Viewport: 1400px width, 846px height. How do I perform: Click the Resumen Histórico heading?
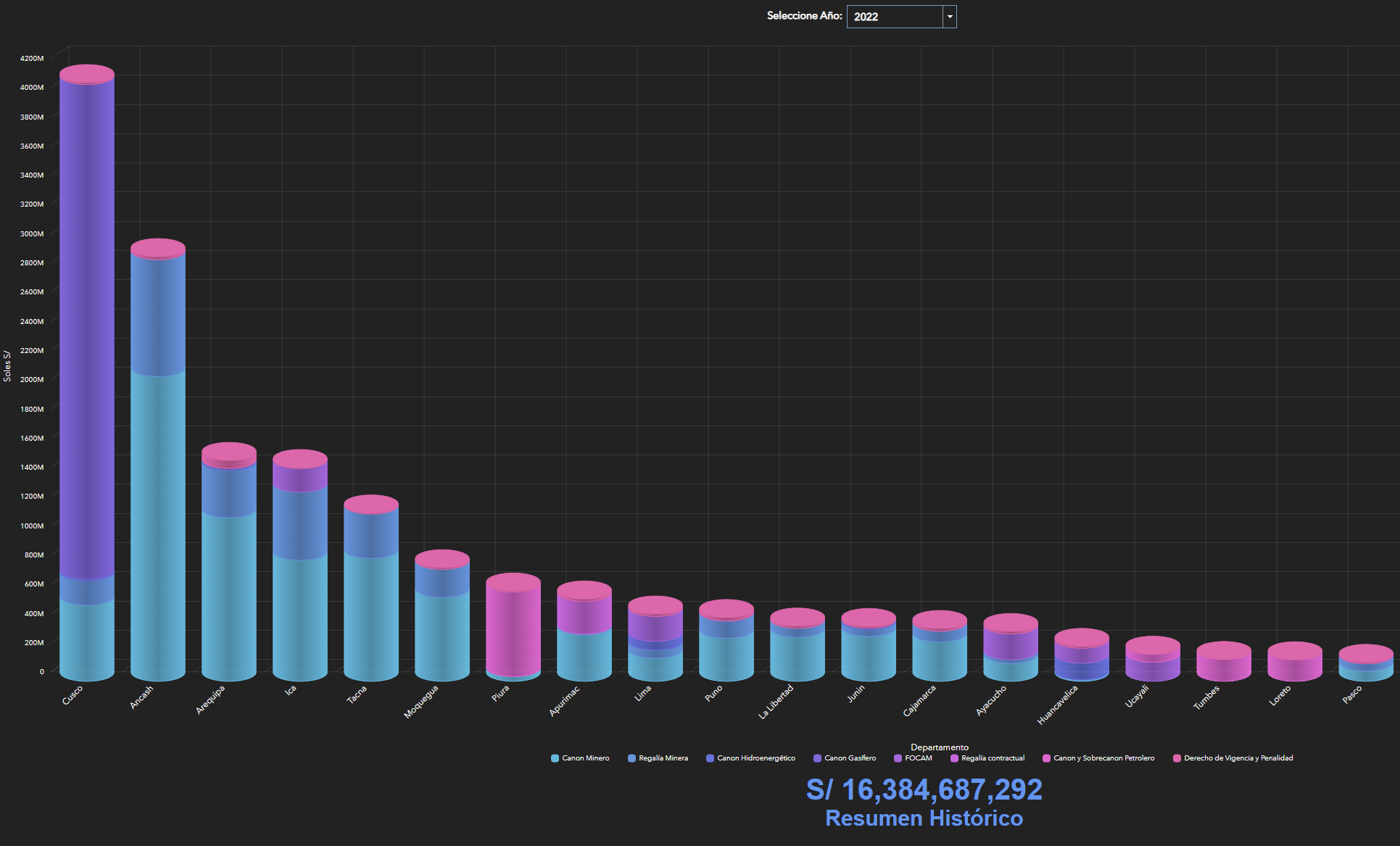[924, 818]
